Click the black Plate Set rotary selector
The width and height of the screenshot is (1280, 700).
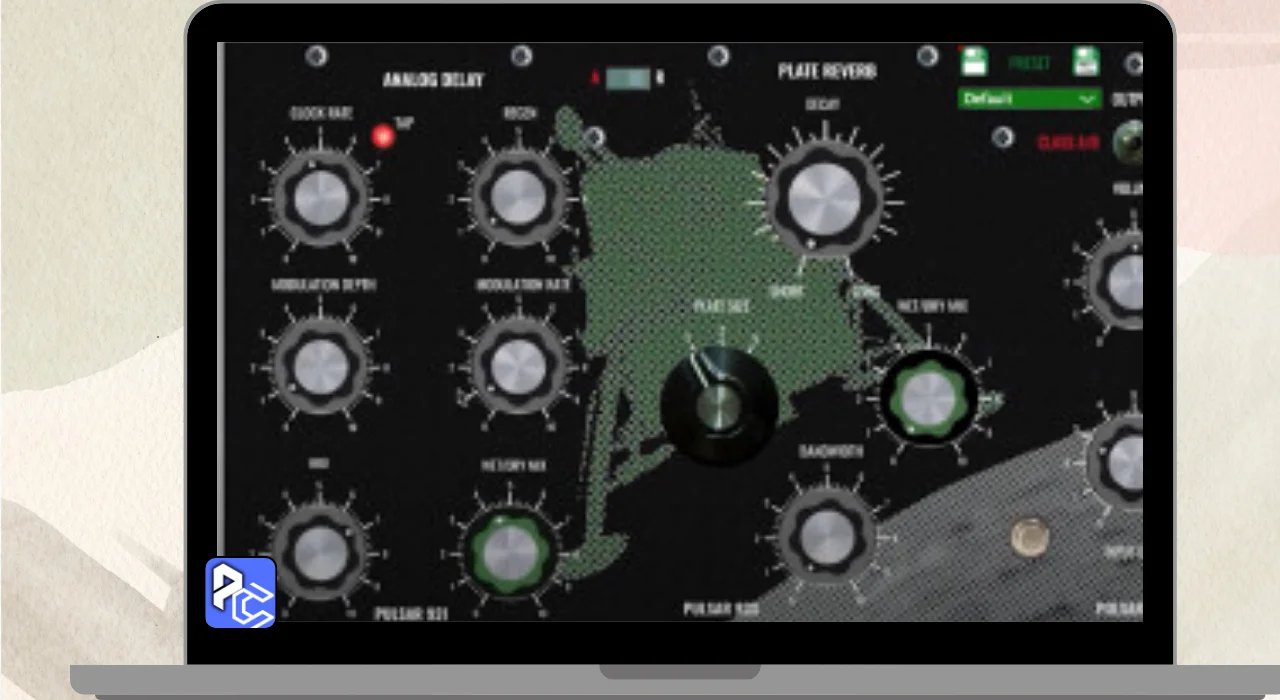[x=719, y=406]
